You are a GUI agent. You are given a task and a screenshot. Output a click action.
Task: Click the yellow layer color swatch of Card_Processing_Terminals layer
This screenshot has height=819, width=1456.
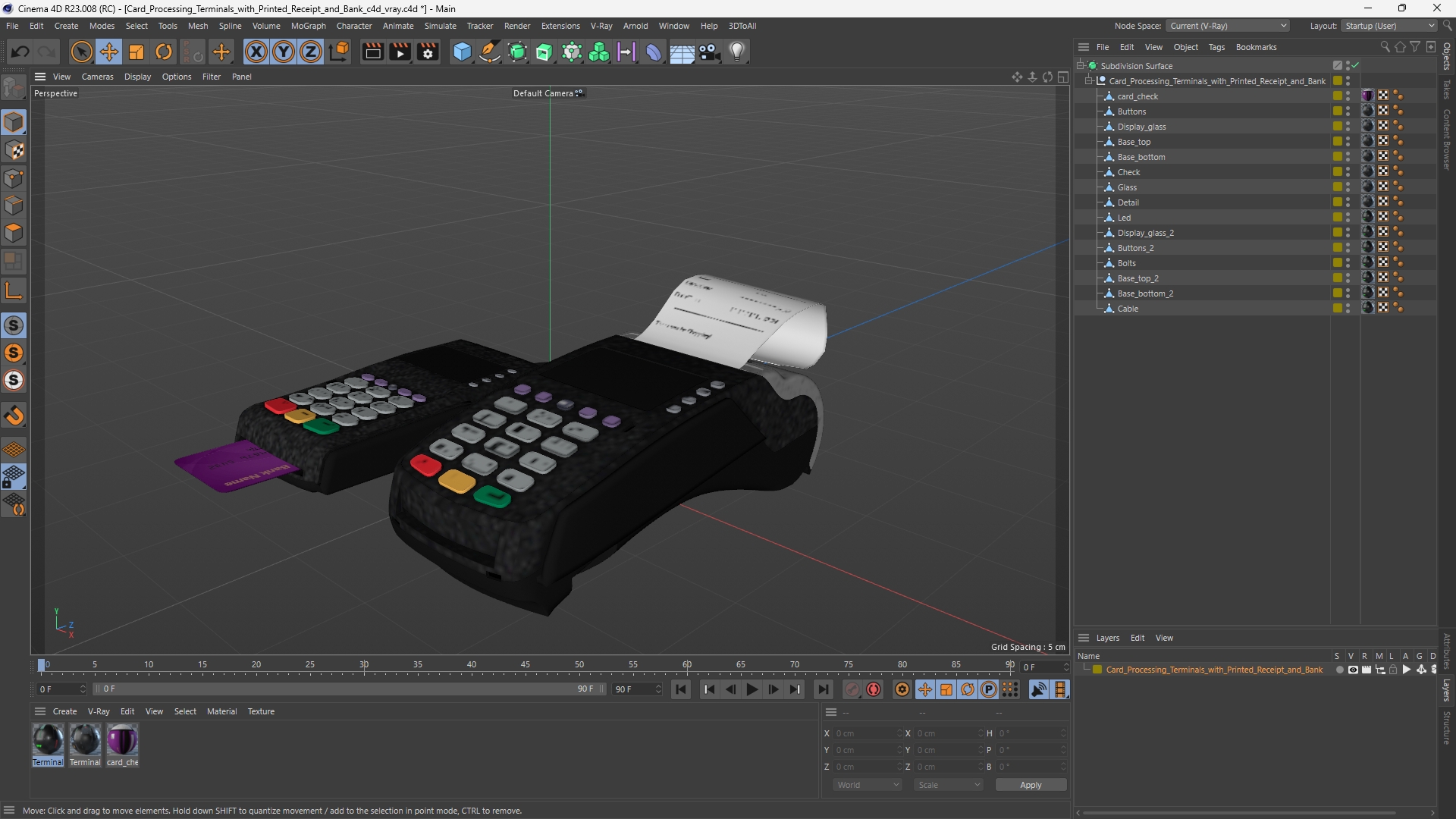[1097, 670]
